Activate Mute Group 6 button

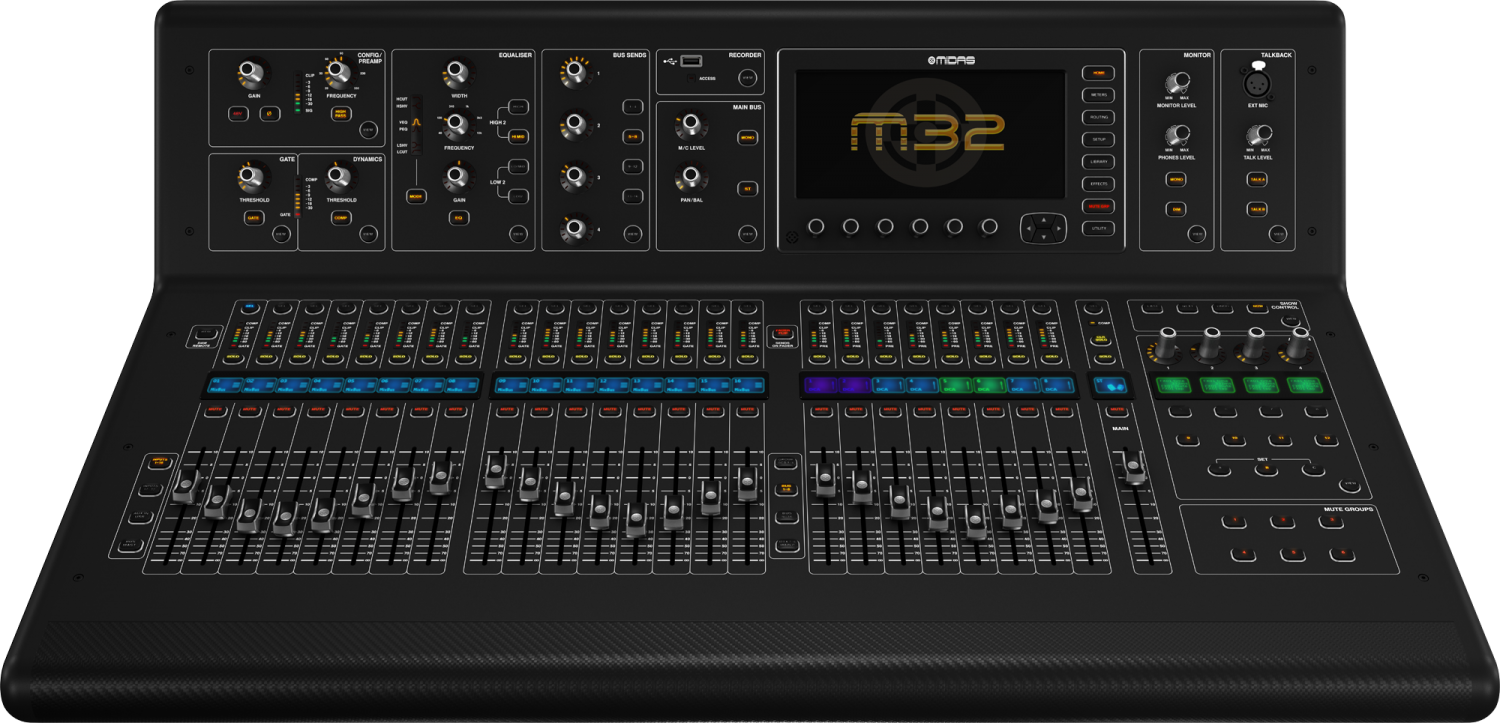(x=1345, y=553)
